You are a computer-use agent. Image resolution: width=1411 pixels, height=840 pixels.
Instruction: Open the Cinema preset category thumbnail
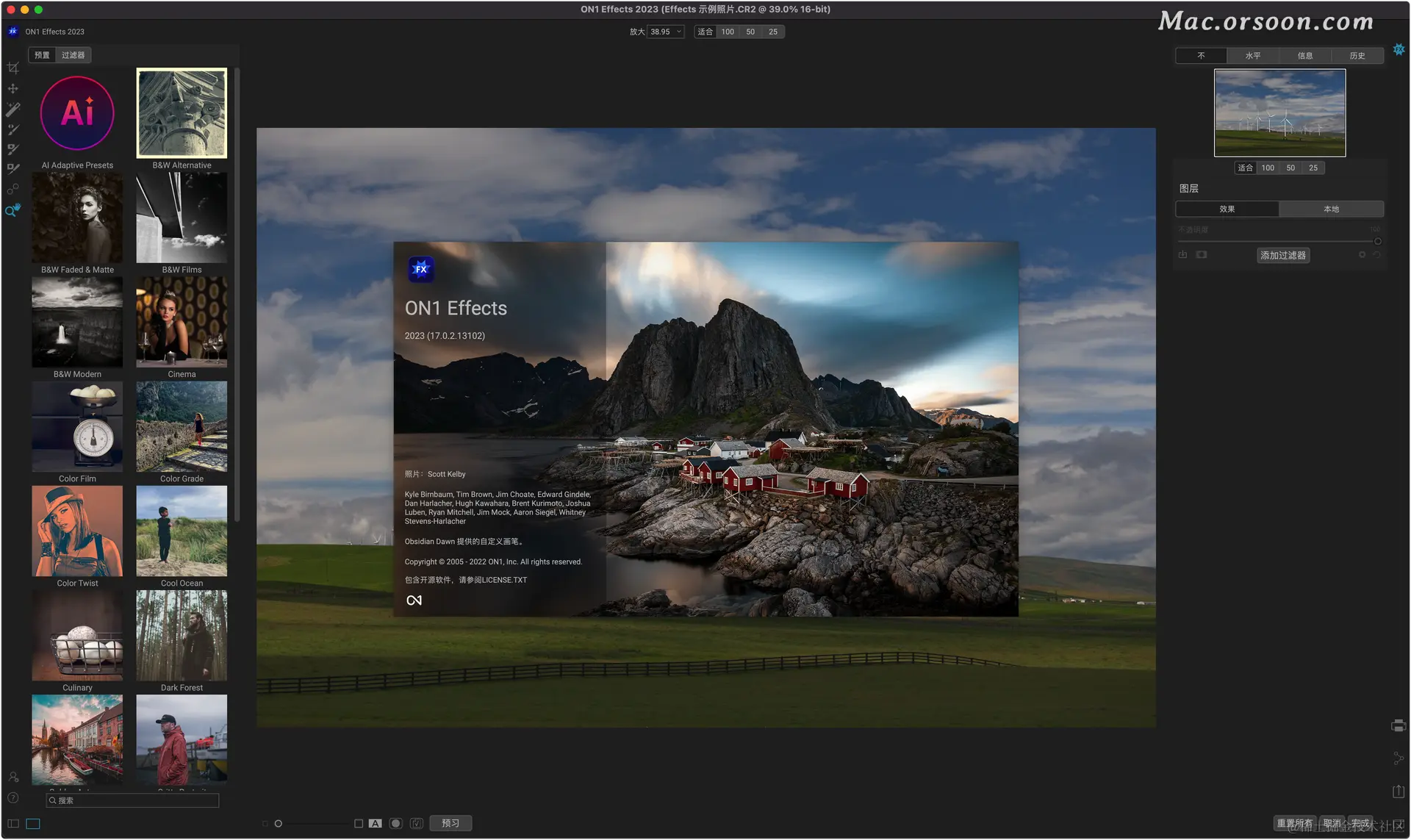pos(182,323)
